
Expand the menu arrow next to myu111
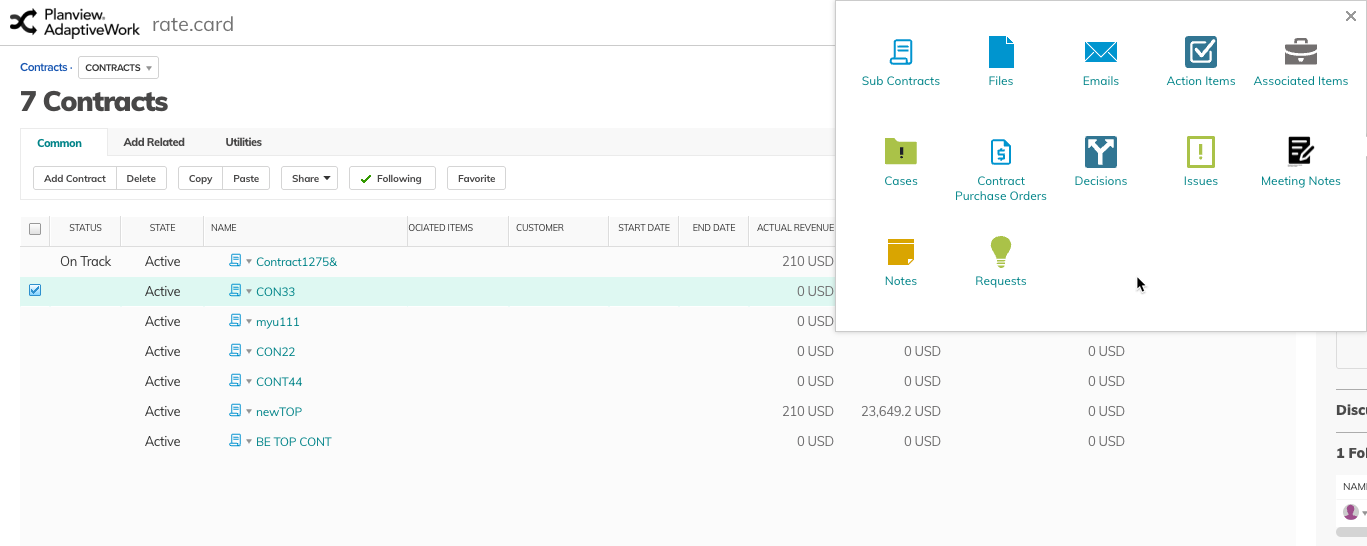click(x=249, y=322)
